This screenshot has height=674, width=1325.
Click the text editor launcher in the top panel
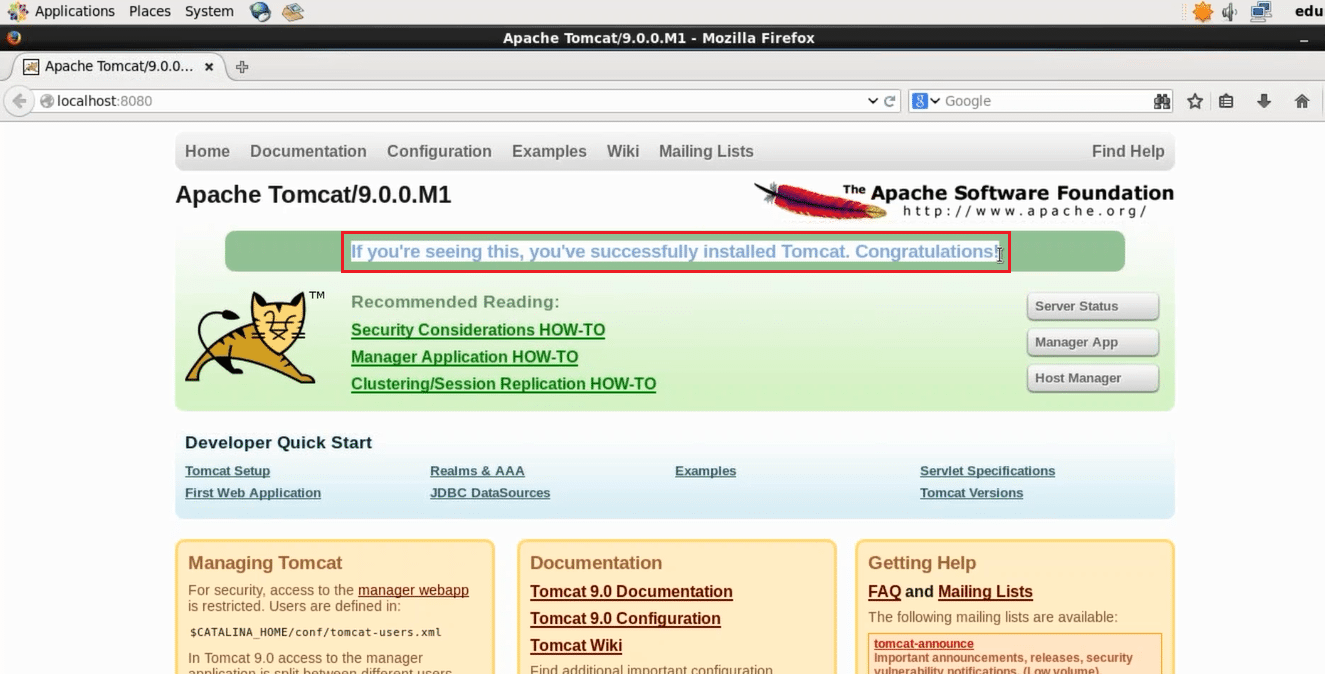tap(292, 12)
